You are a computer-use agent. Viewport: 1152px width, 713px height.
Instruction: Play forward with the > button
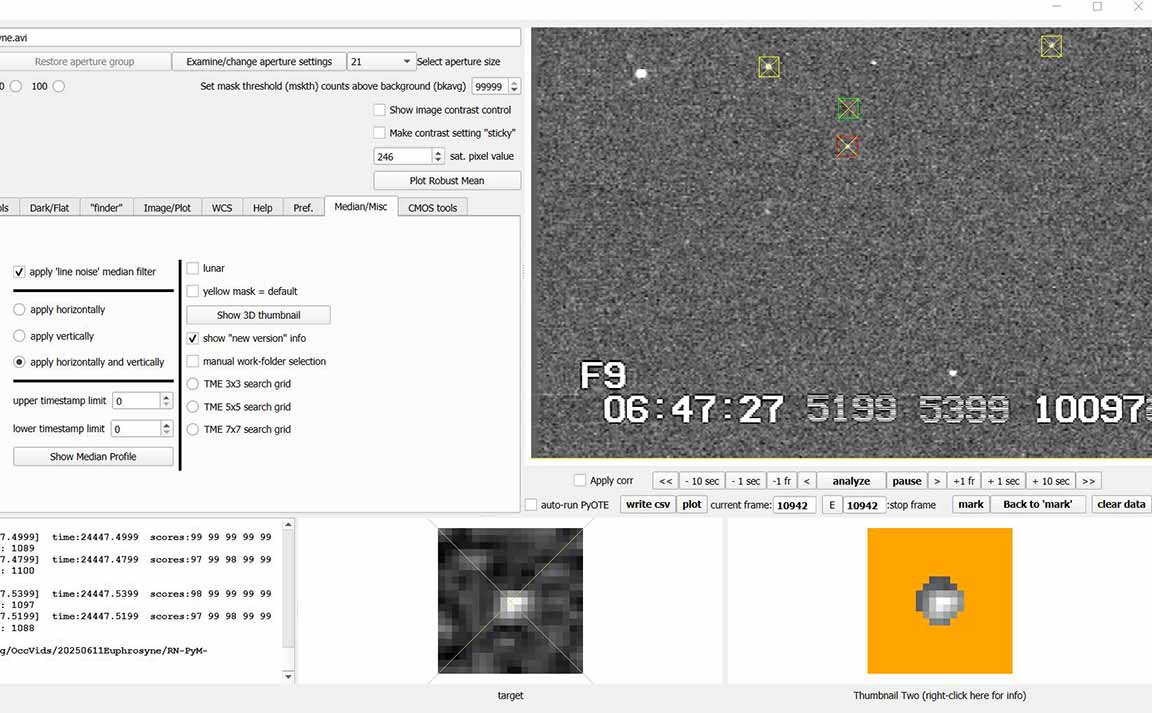click(x=937, y=481)
